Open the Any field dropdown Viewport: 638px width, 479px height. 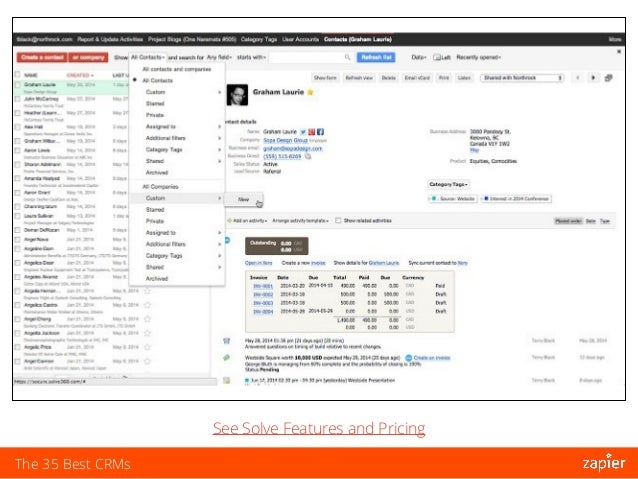click(x=219, y=57)
